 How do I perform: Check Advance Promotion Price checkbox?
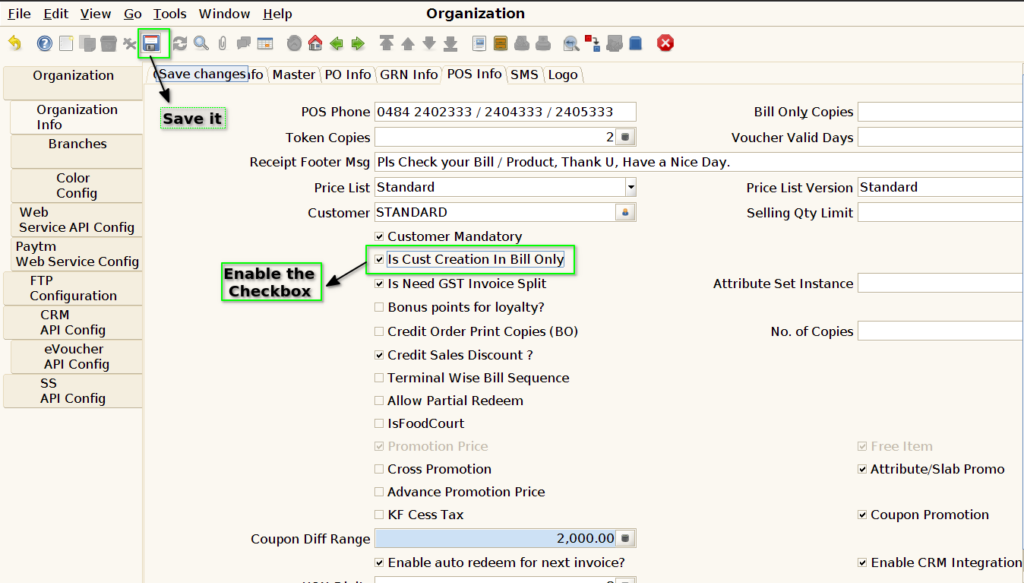pos(379,492)
